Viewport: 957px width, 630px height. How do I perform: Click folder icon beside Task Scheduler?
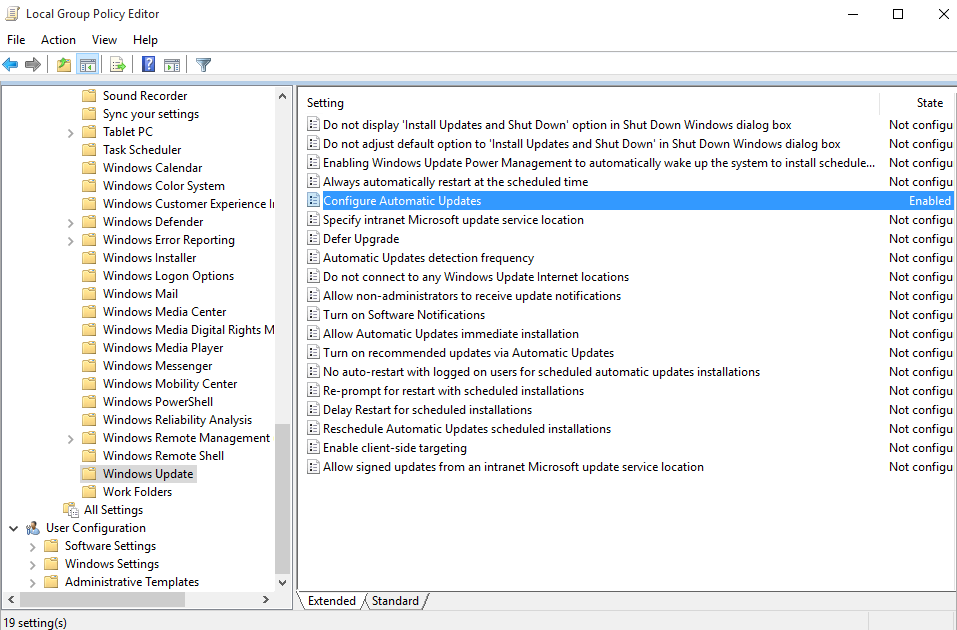tap(89, 149)
